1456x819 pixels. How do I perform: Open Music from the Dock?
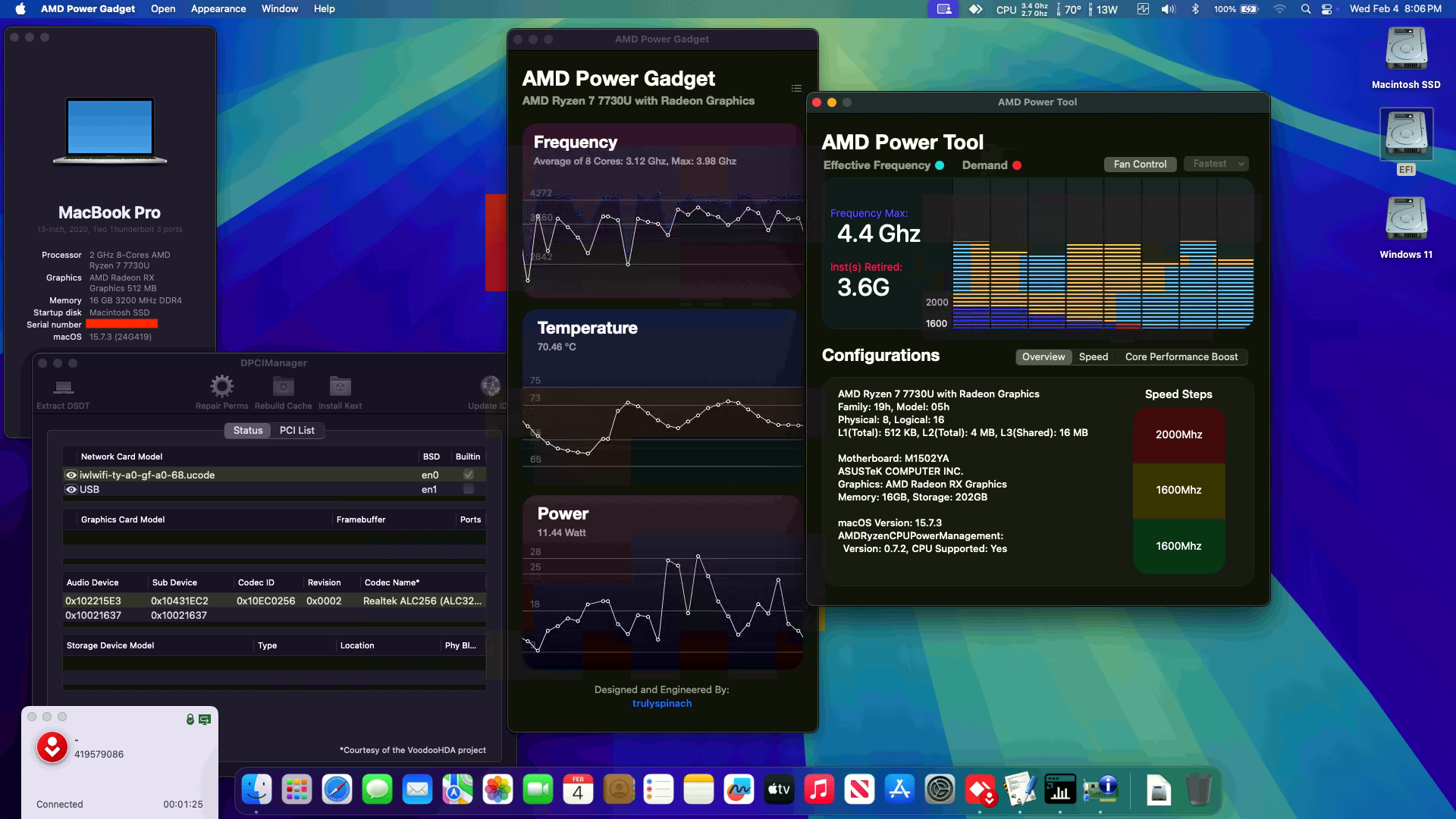[820, 790]
